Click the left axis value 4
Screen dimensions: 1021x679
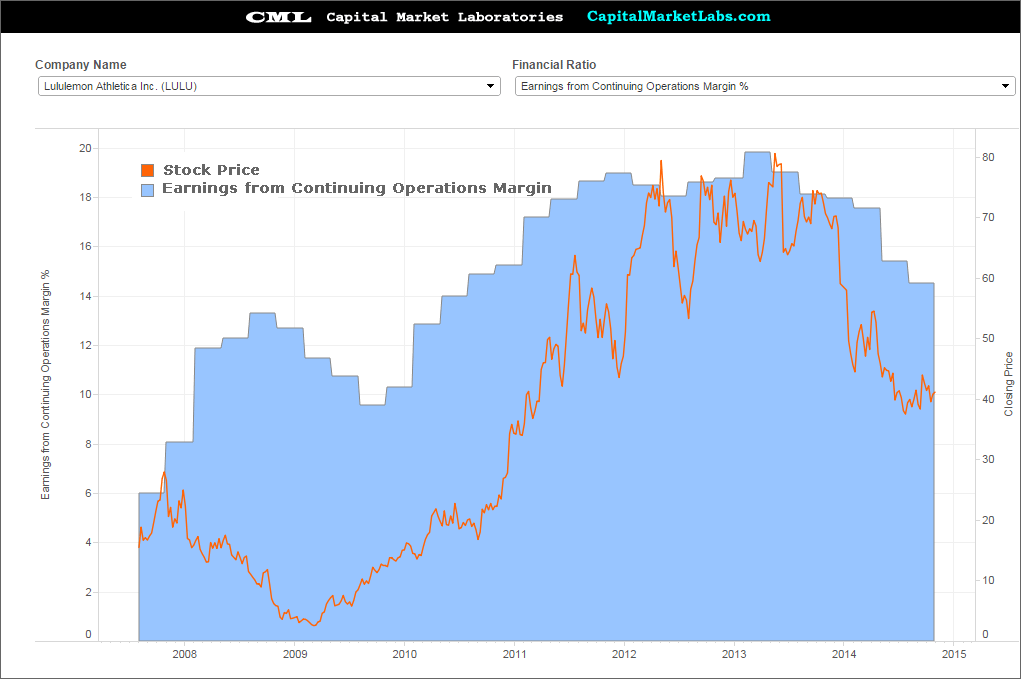[89, 542]
